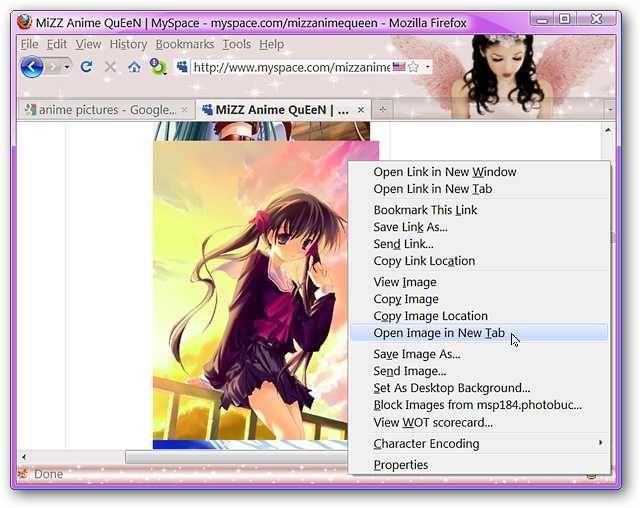Select Copy Link Location
Viewport: 640px width, 508px height.
coord(424,261)
